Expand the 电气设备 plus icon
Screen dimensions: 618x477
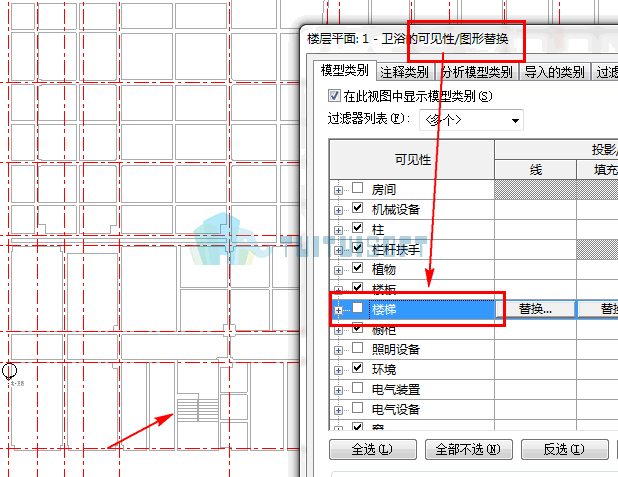pyautogui.click(x=338, y=410)
